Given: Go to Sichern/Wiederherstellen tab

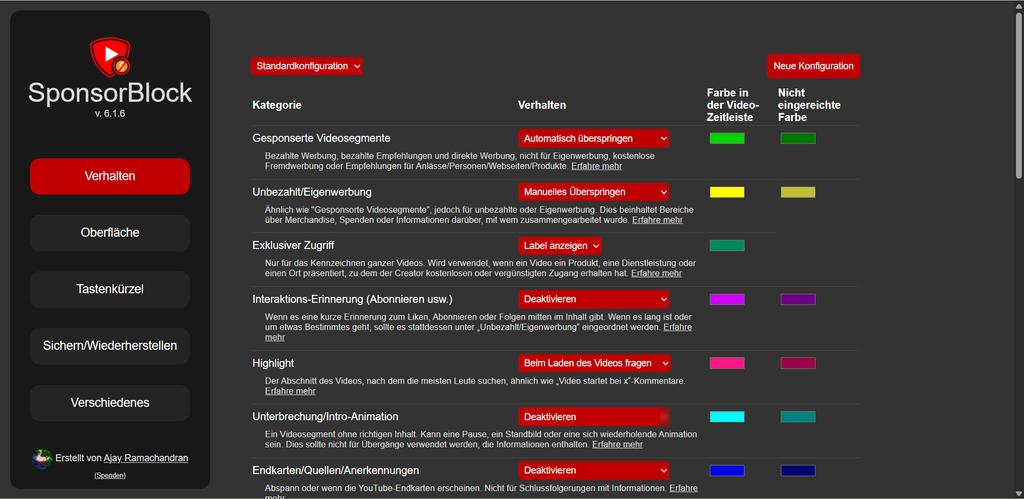Looking at the screenshot, I should pos(110,346).
